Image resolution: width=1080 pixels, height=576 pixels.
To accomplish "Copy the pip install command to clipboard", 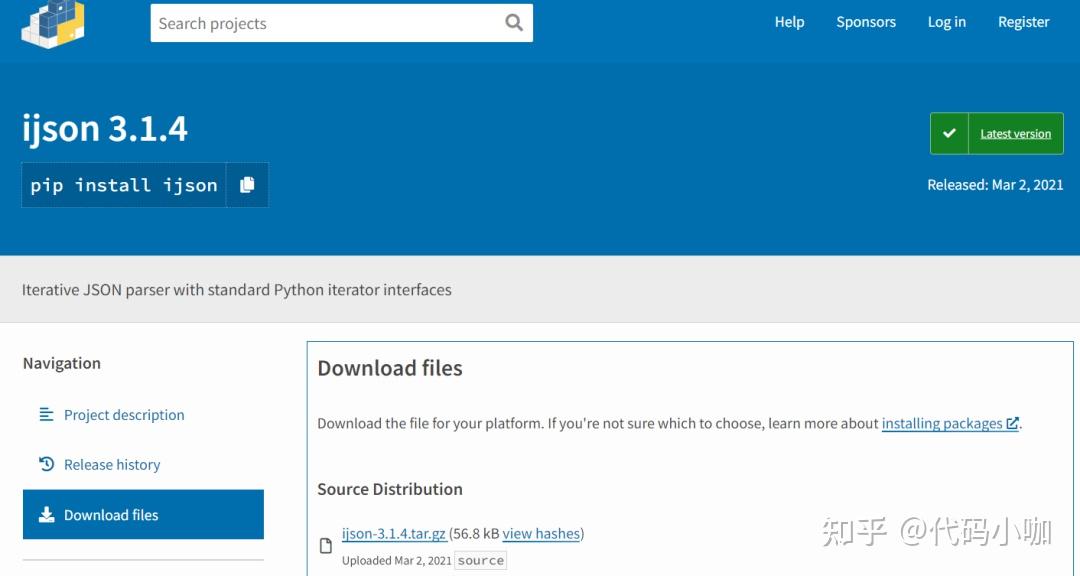I will (248, 184).
